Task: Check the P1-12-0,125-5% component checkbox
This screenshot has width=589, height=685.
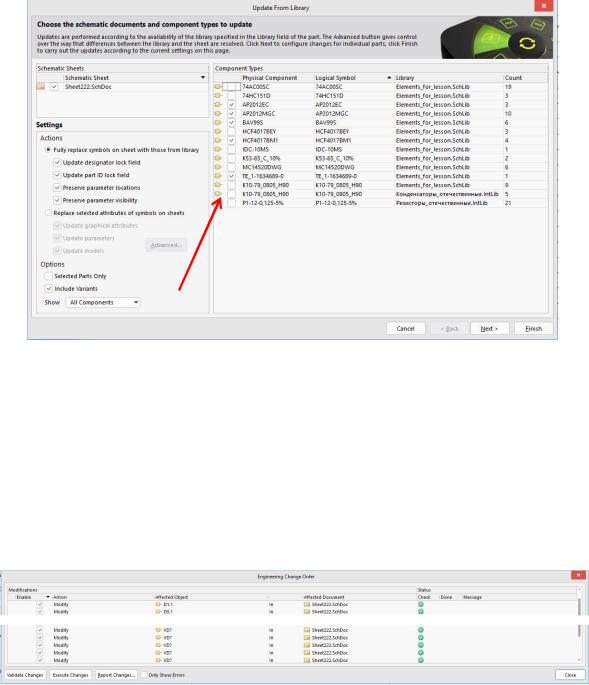Action: point(232,203)
